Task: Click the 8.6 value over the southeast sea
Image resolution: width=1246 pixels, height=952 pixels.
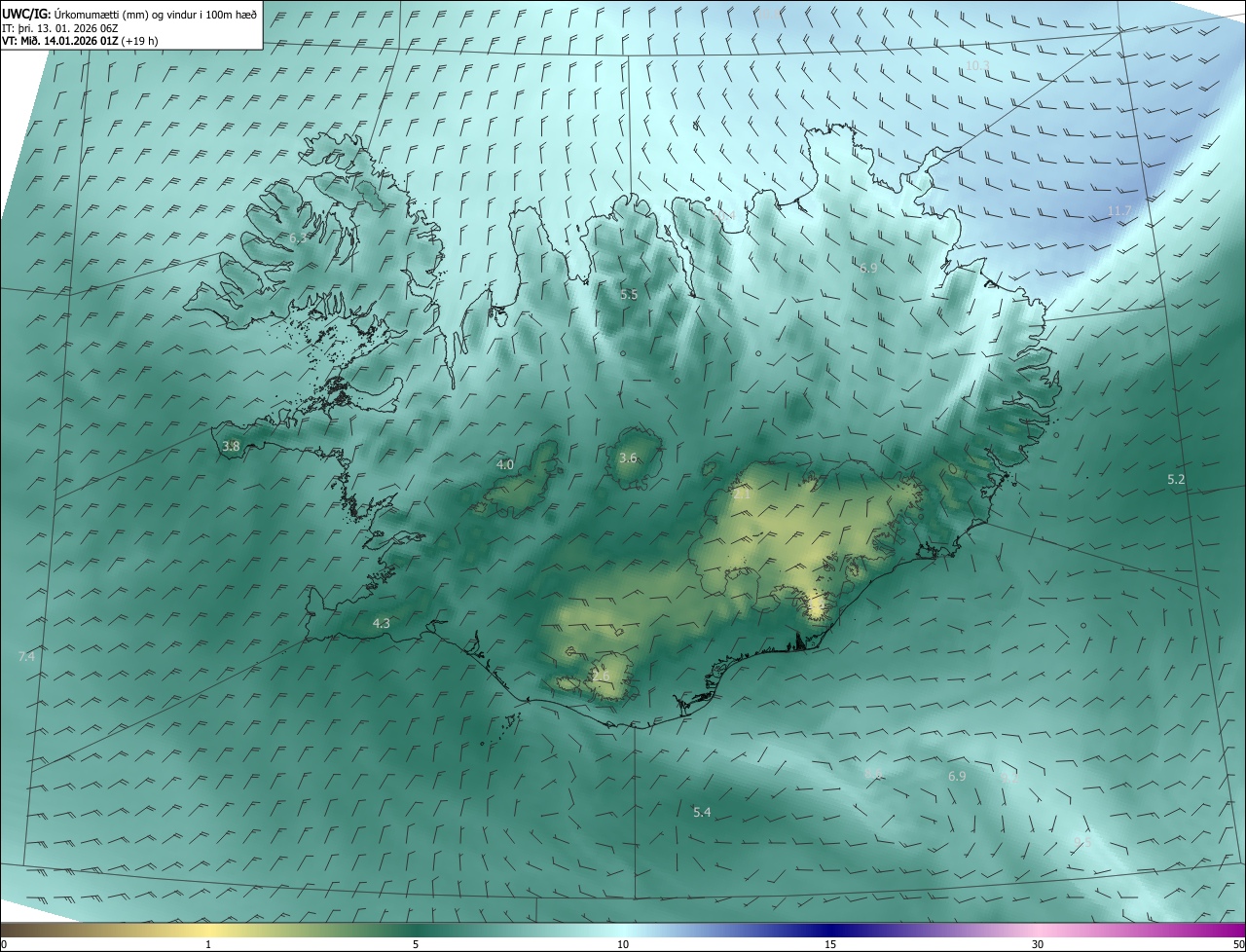Action: (873, 774)
